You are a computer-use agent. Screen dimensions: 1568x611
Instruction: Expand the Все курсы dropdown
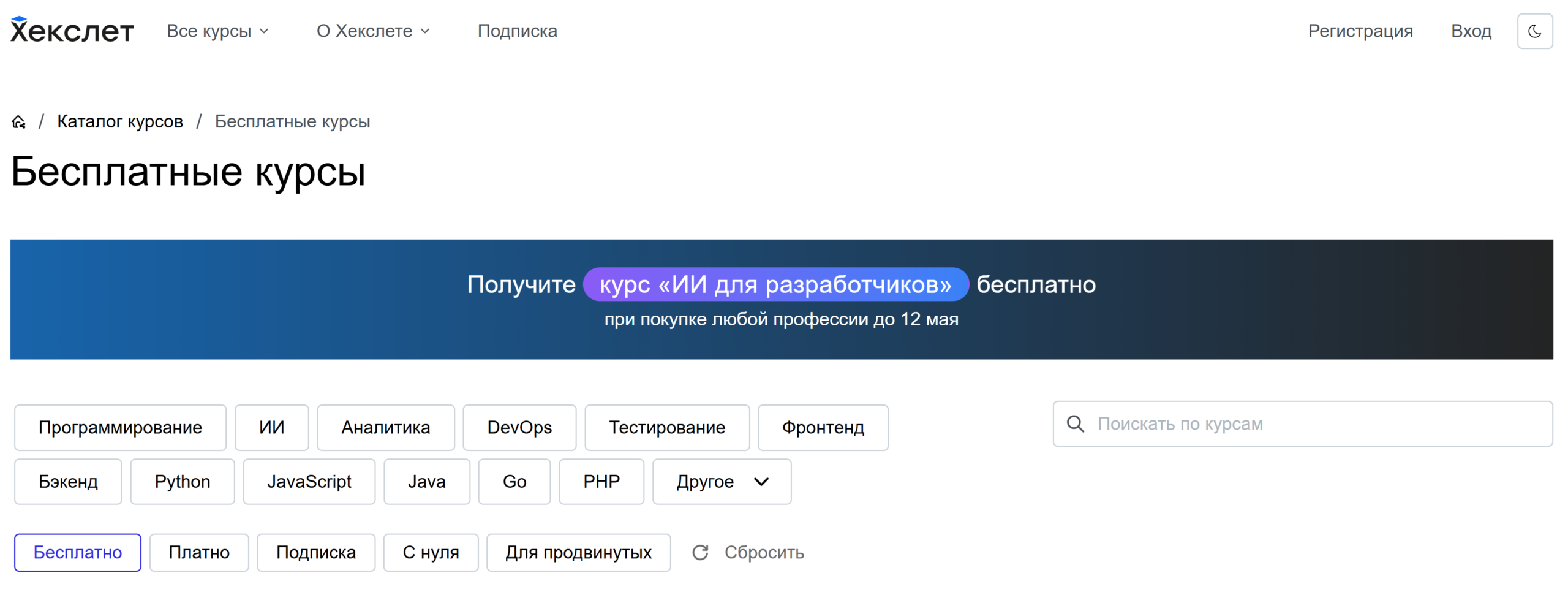217,31
